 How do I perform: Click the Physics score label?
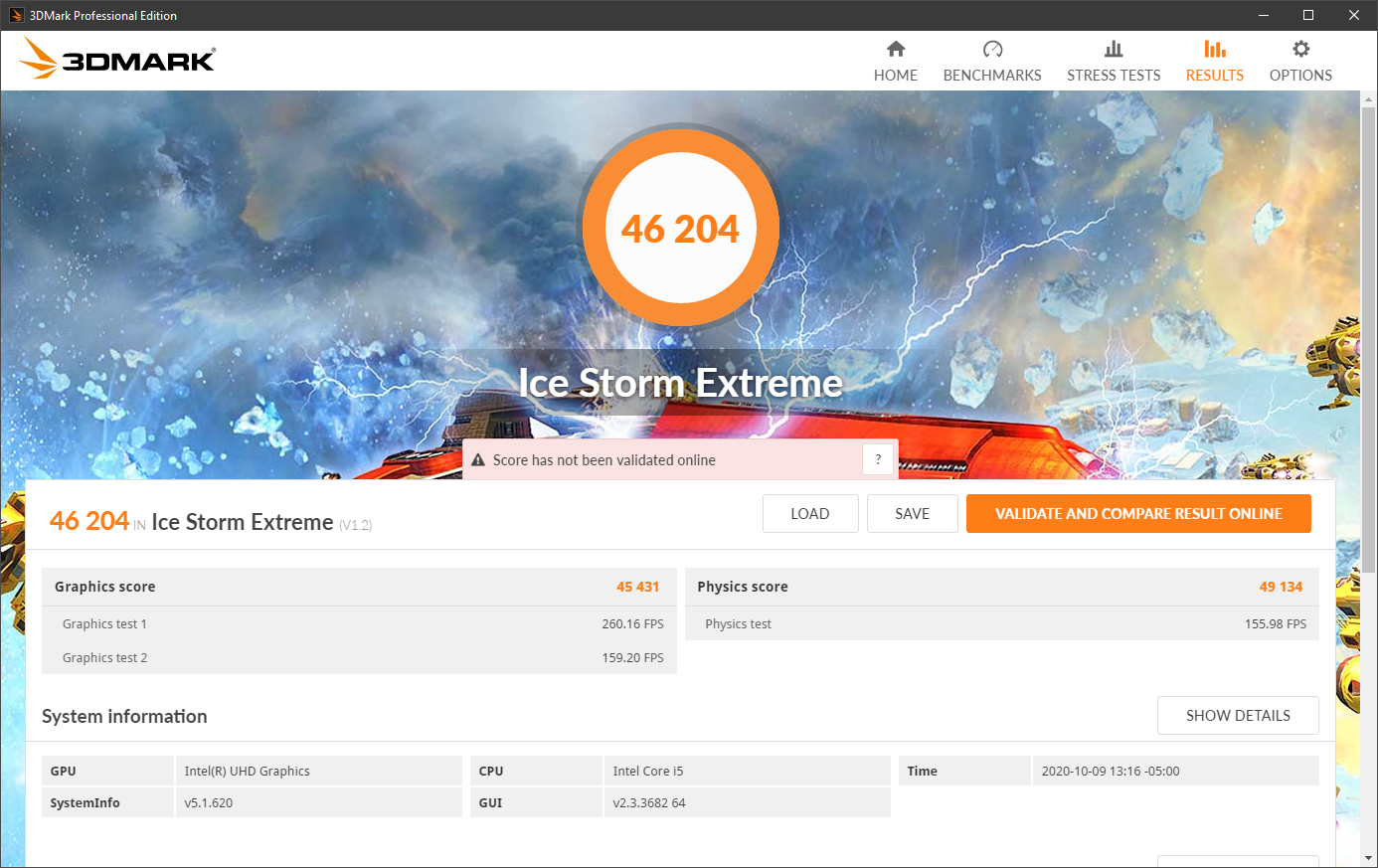[x=743, y=587]
